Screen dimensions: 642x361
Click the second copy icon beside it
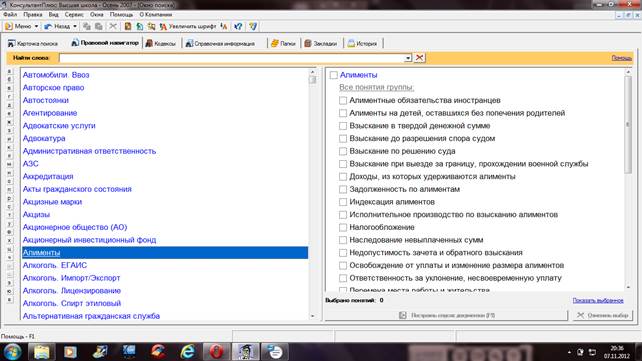(x=99, y=26)
